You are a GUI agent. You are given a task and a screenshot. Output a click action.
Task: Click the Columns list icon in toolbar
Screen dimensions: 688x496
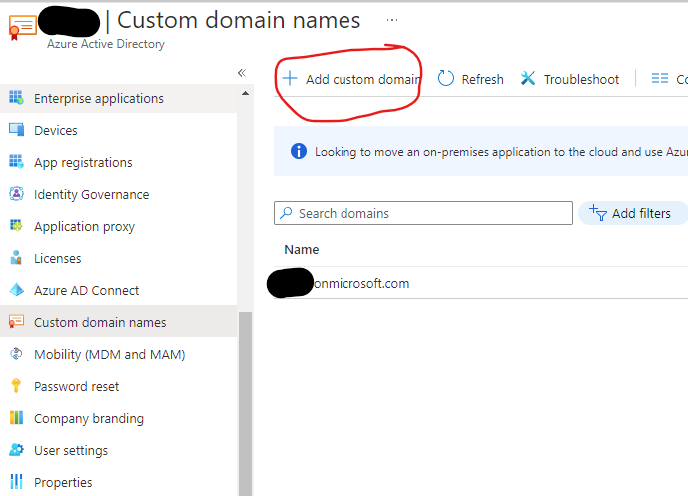click(x=659, y=79)
